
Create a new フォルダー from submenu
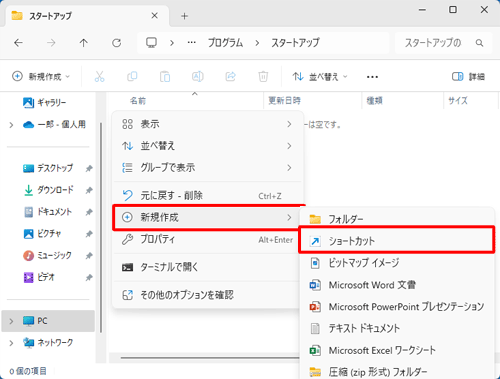coord(397,219)
